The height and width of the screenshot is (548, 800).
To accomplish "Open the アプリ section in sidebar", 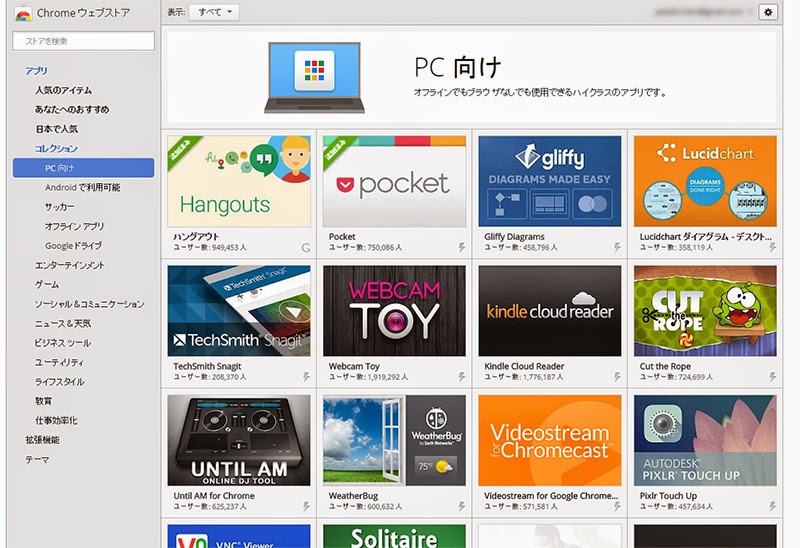I will 36,71.
